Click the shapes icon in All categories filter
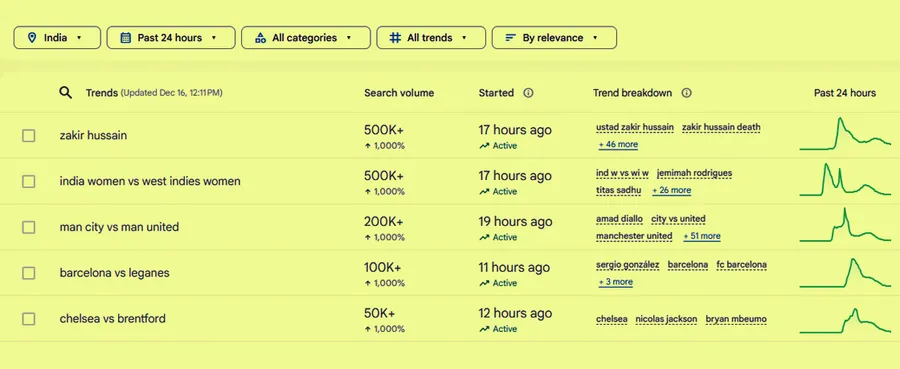The image size is (900, 369). point(261,38)
